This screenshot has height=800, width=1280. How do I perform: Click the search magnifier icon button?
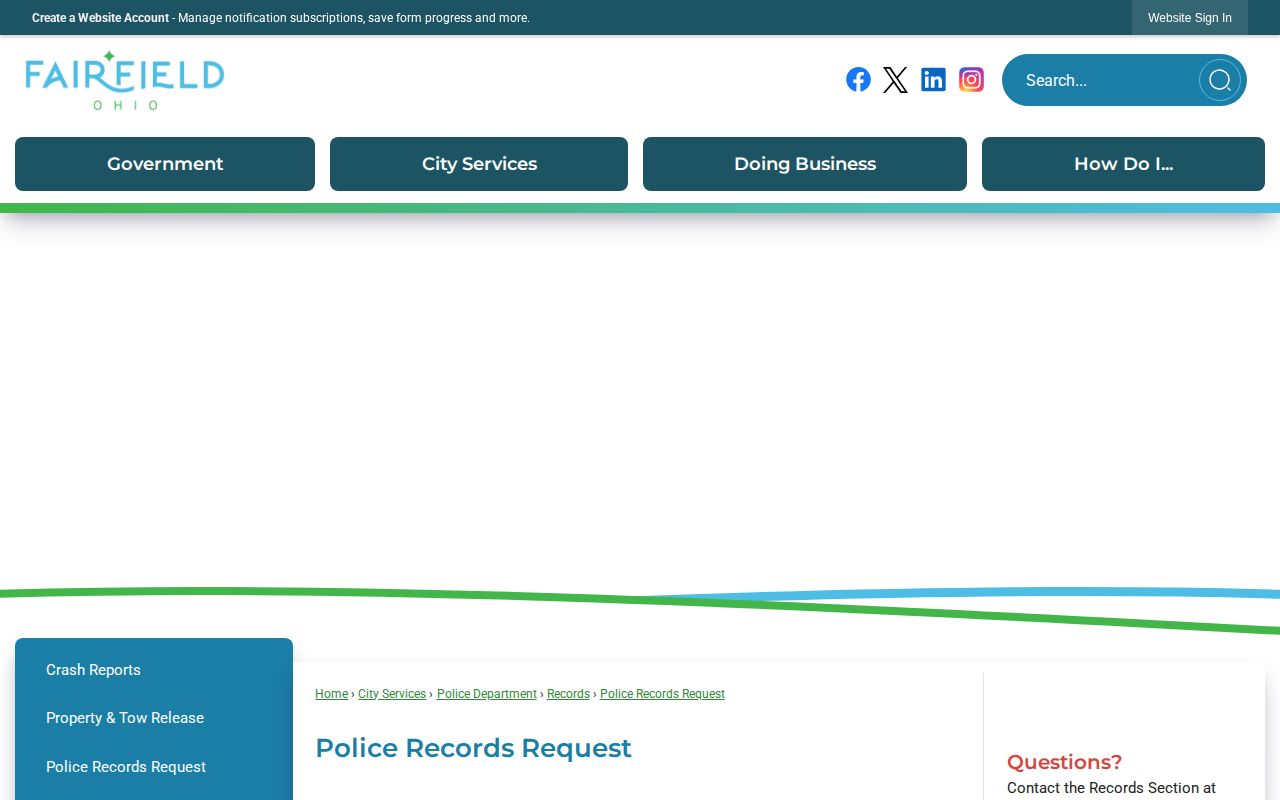point(1220,80)
